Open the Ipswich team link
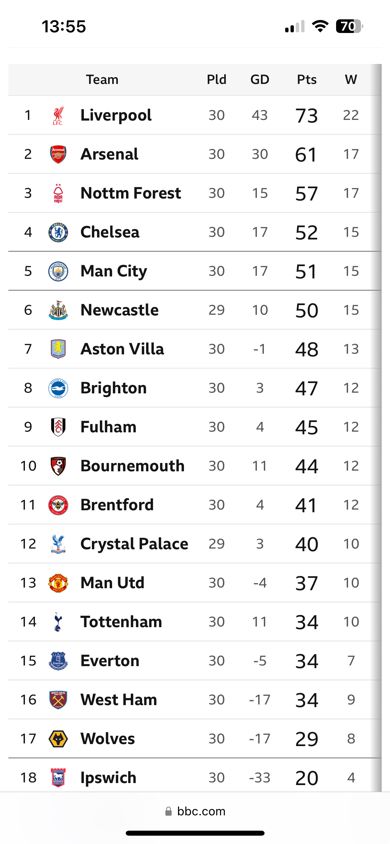The image size is (390, 844). coord(108,777)
